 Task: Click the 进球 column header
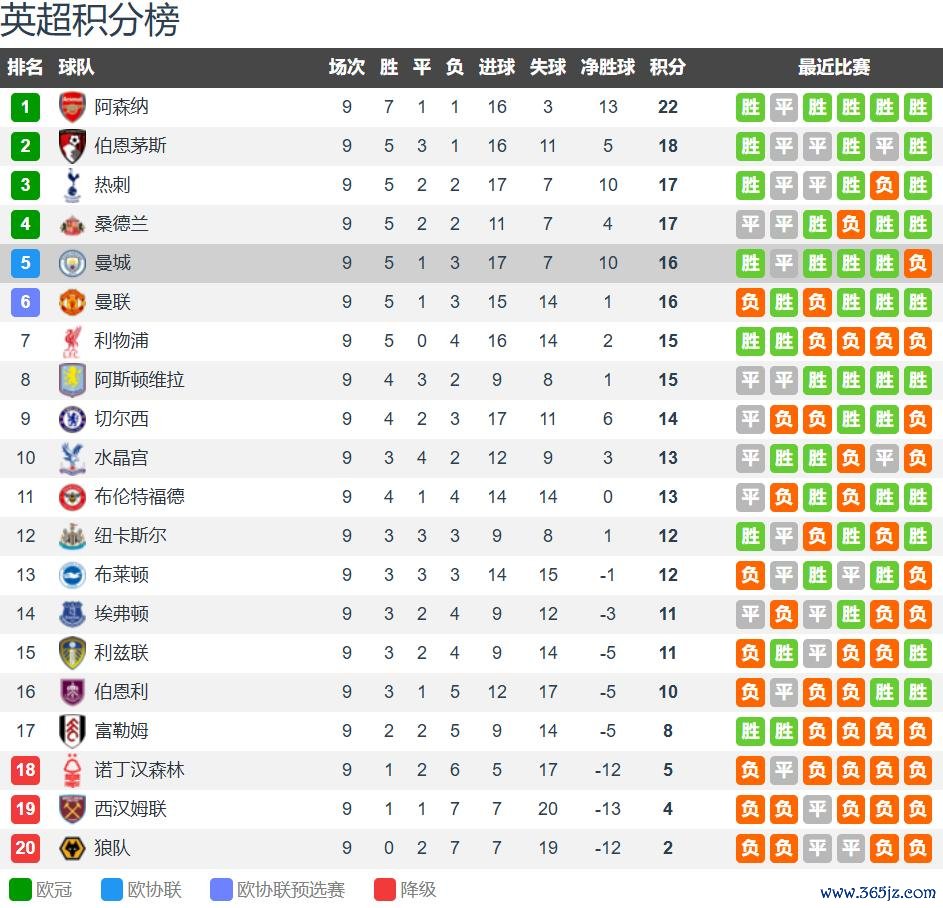coord(497,68)
